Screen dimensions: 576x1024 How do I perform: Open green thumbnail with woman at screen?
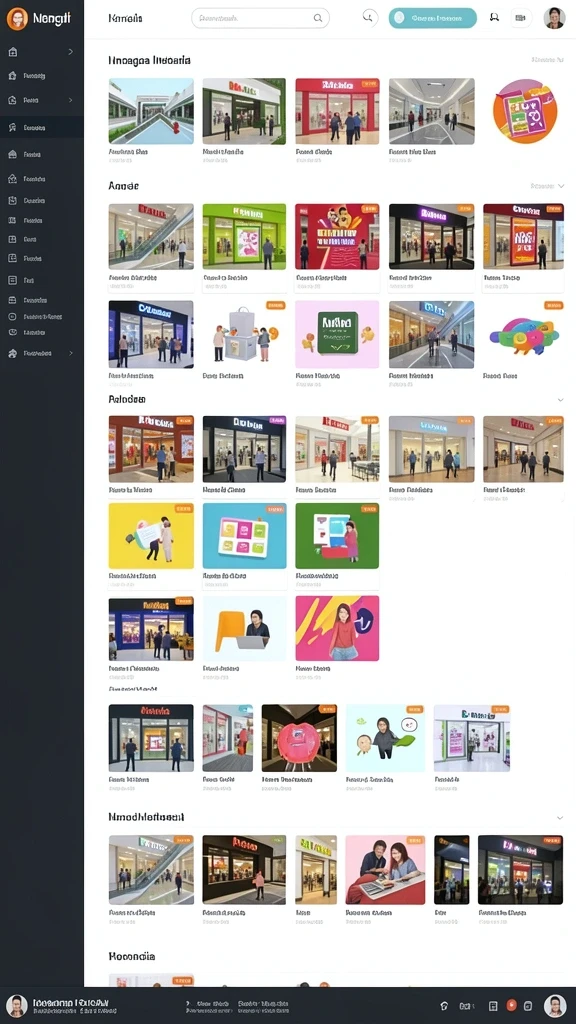tap(337, 536)
